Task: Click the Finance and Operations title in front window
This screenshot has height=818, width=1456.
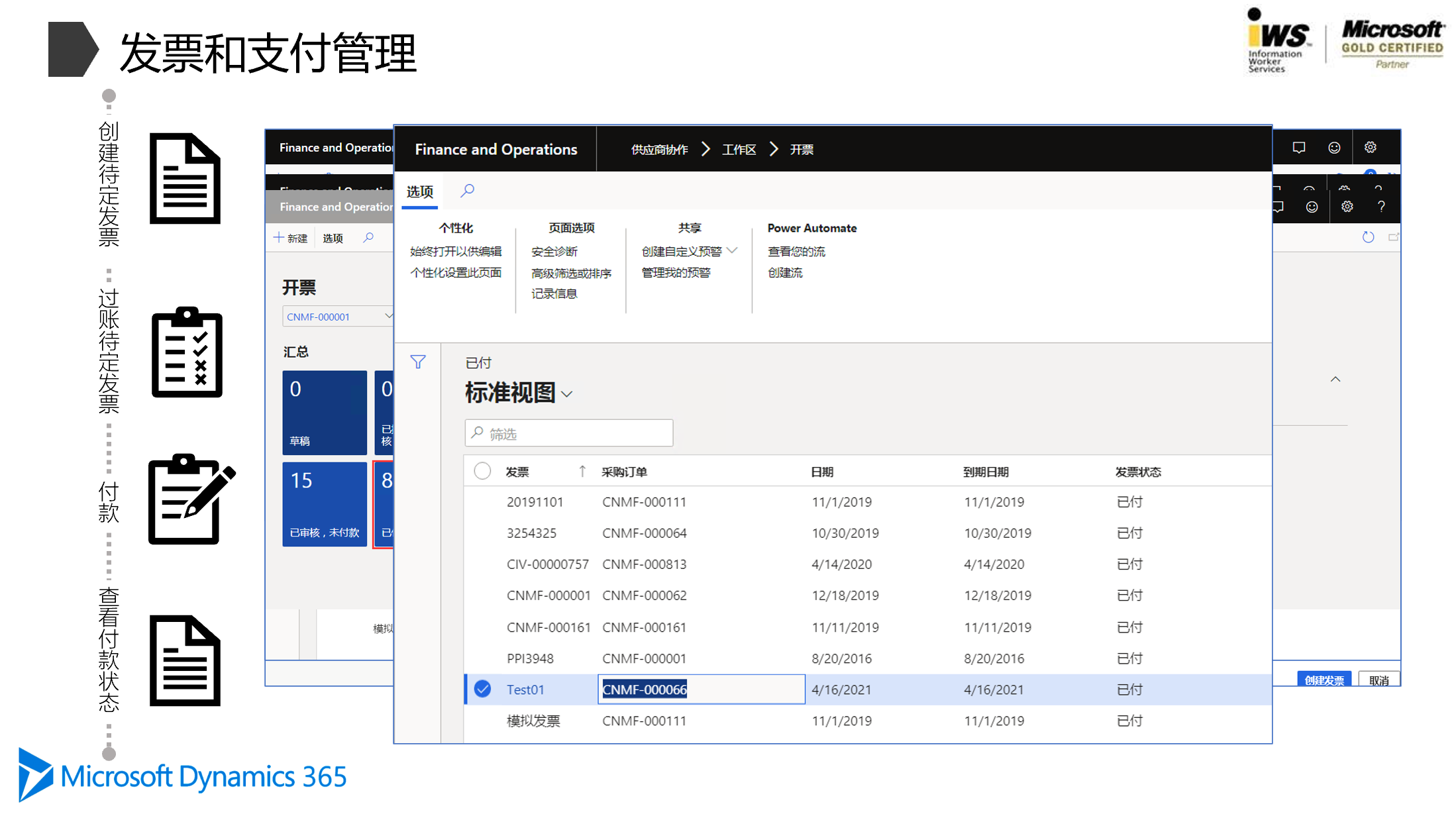Action: point(496,150)
